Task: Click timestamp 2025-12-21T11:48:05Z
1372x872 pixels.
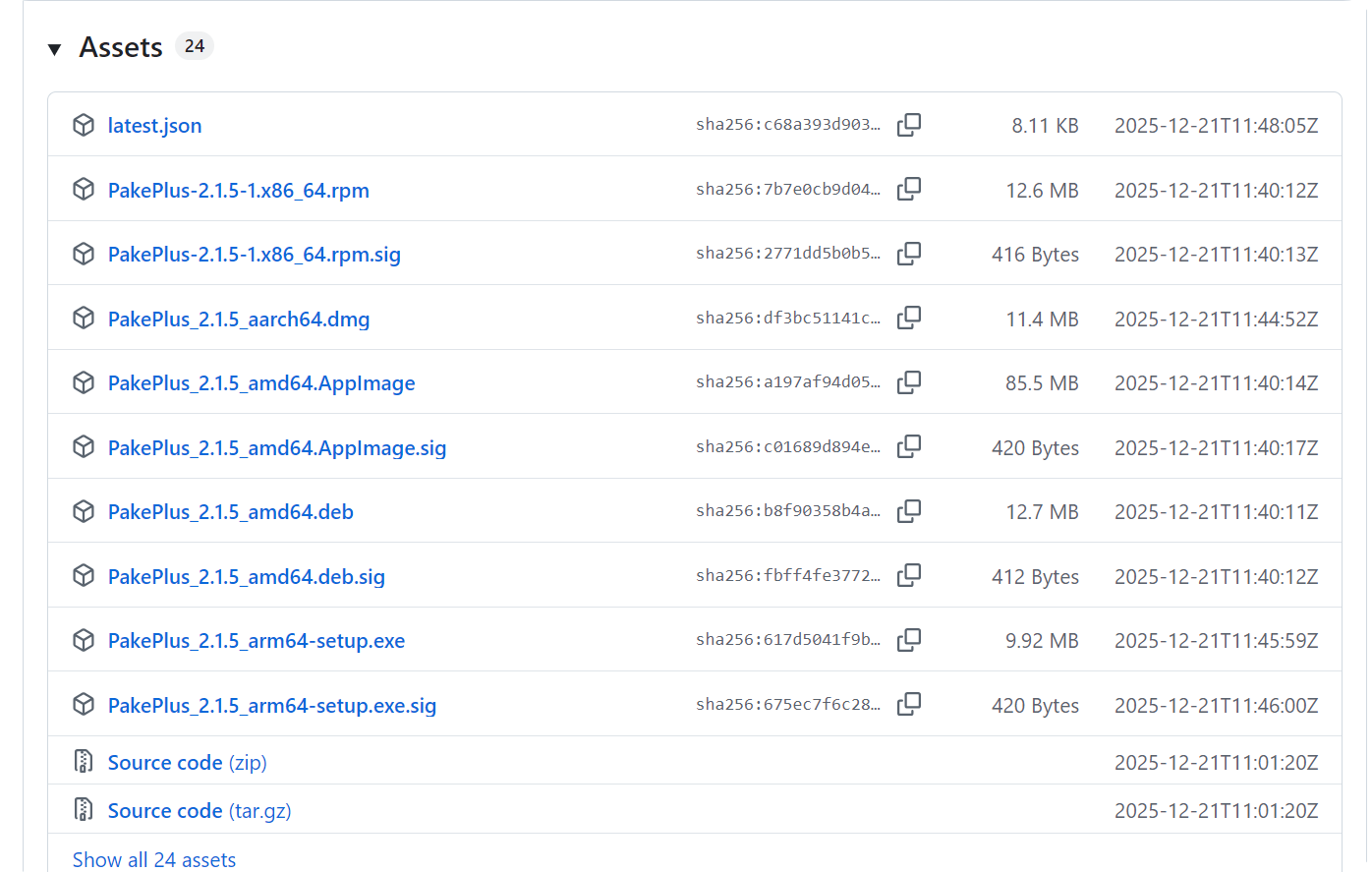Action: pos(1217,126)
